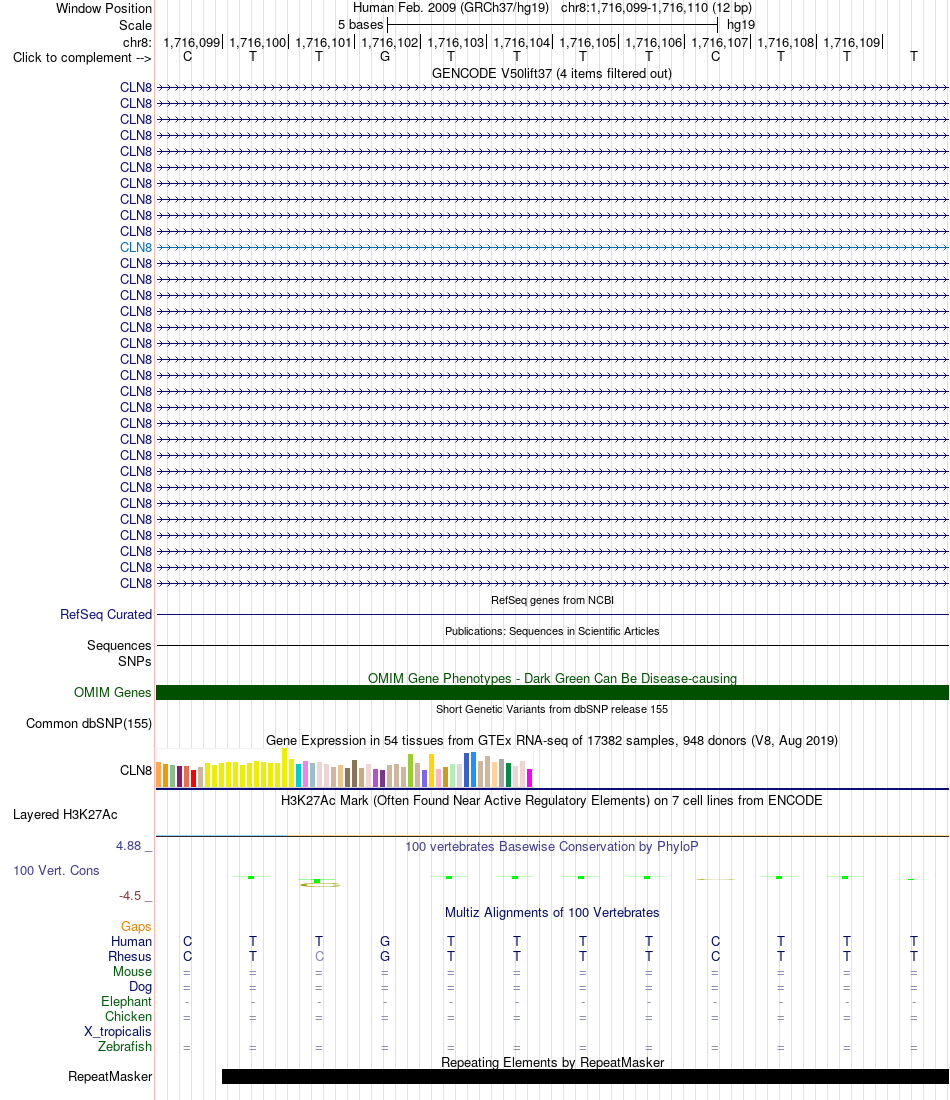Click the G base in the ruler sequence
The height and width of the screenshot is (1100, 950).
click(384, 56)
